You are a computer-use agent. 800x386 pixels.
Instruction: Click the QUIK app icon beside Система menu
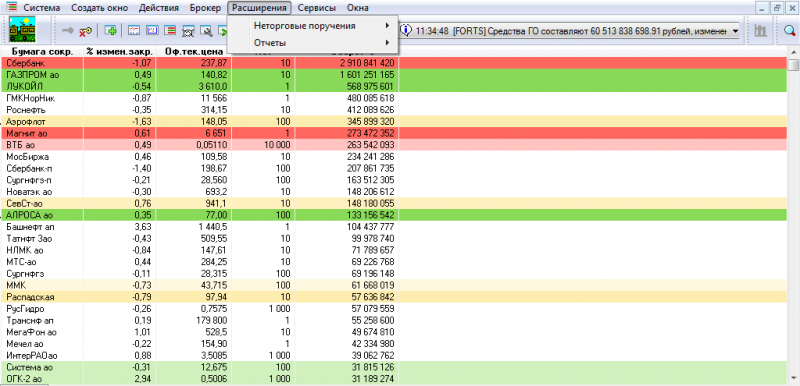point(11,8)
